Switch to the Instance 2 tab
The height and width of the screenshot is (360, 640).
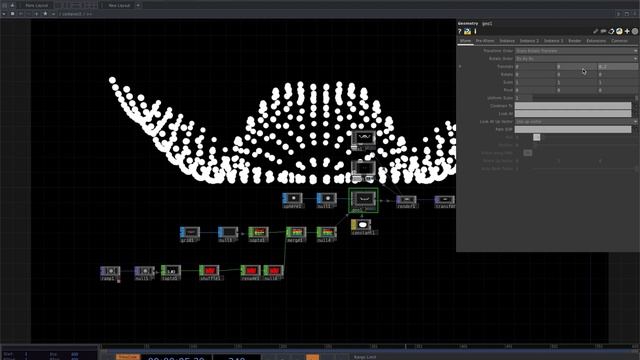(x=529, y=41)
